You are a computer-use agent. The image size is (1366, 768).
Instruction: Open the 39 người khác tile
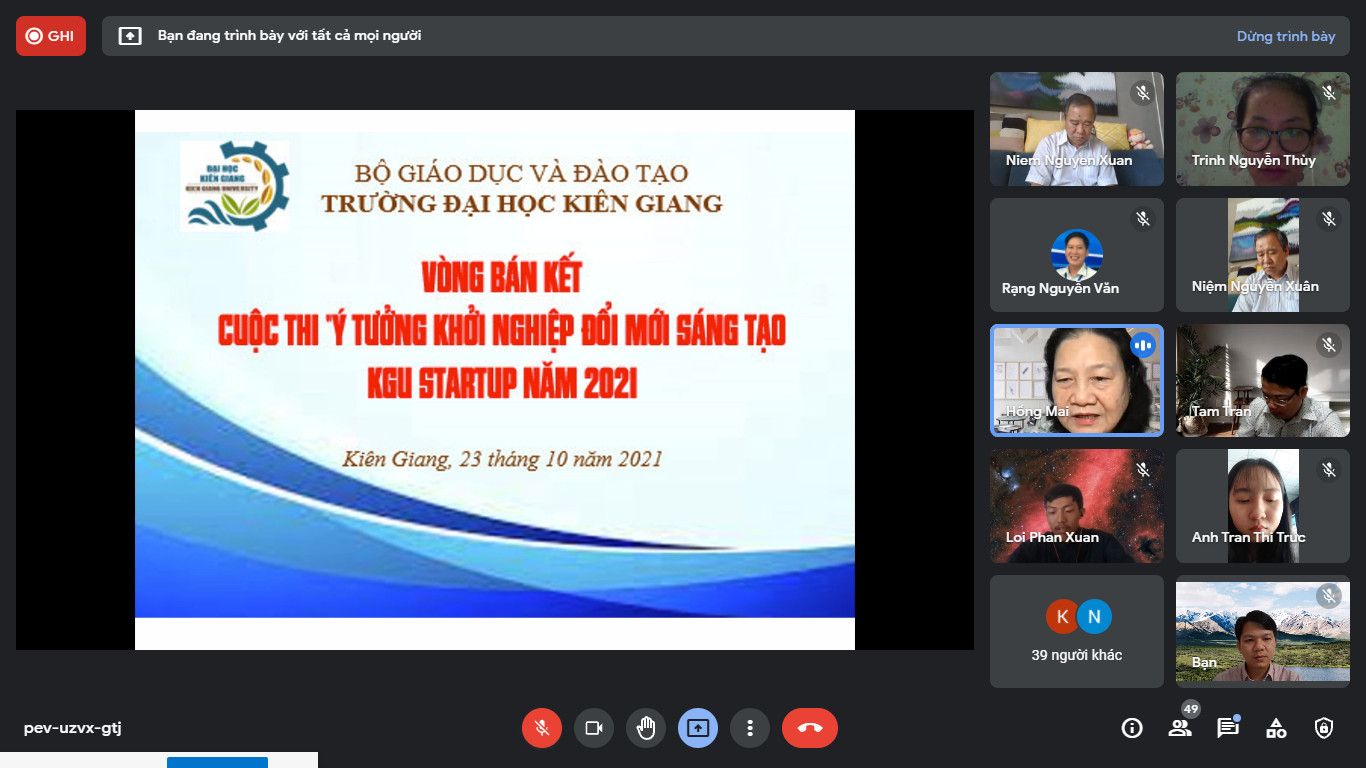1076,631
